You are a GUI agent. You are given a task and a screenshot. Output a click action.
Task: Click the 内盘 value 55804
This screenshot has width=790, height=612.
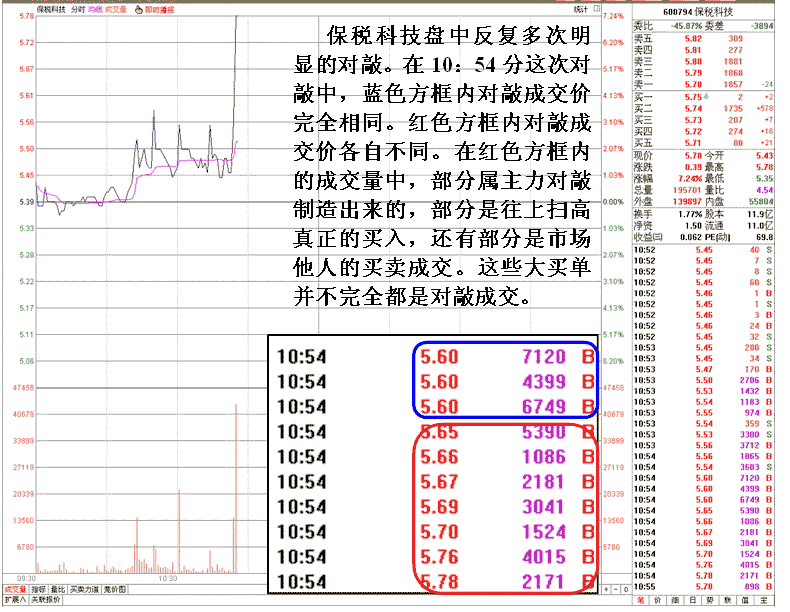(761, 201)
